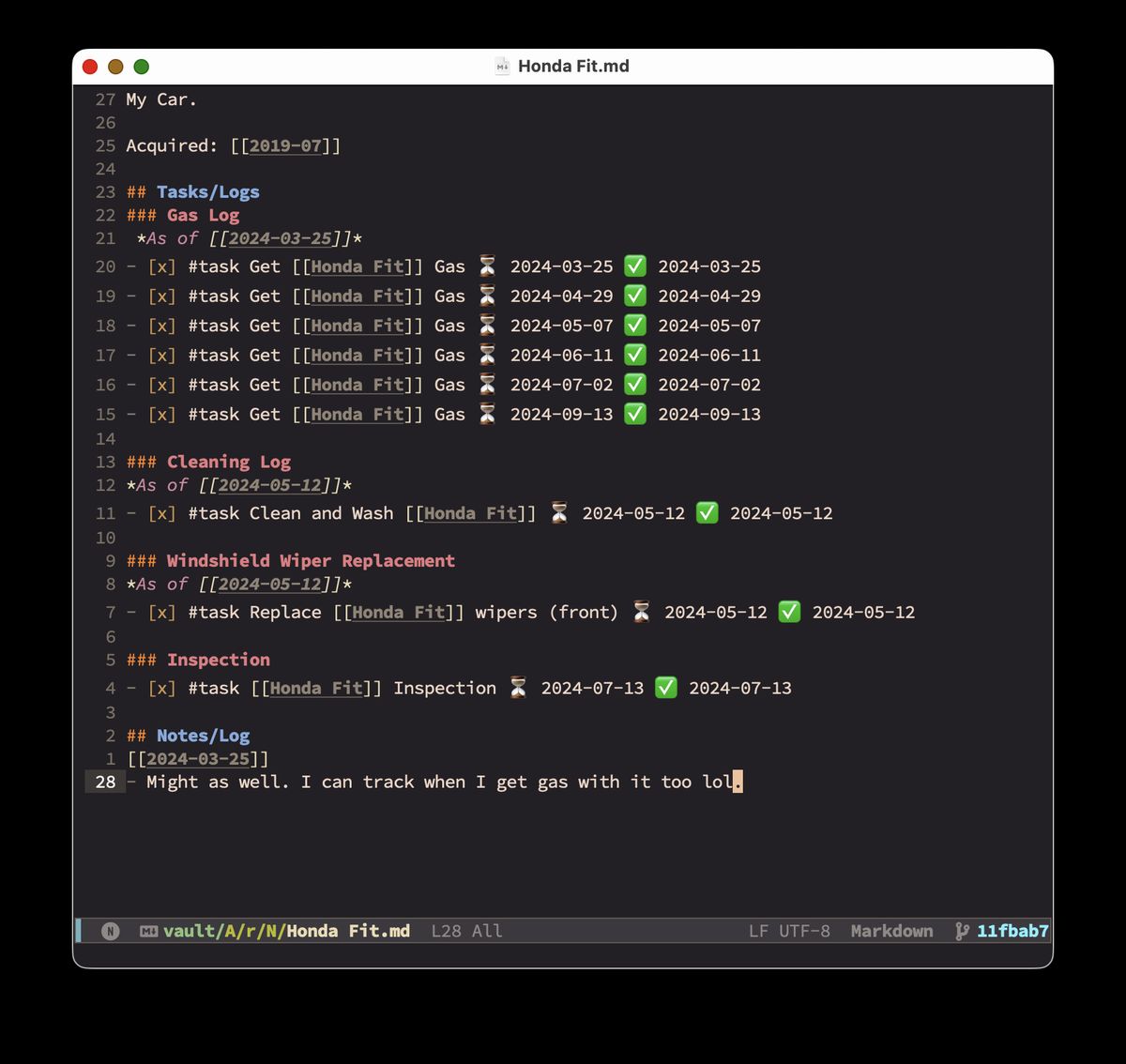Open the Honda Fit link in Clean and Wash task
1126x1064 pixels.
point(470,513)
